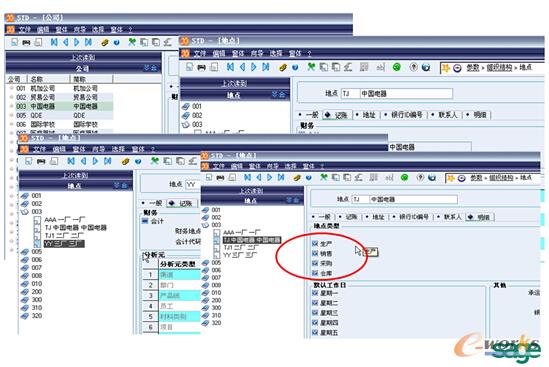Open the 联系人 tab in the front window
This screenshot has height=367, width=549.
452,217
